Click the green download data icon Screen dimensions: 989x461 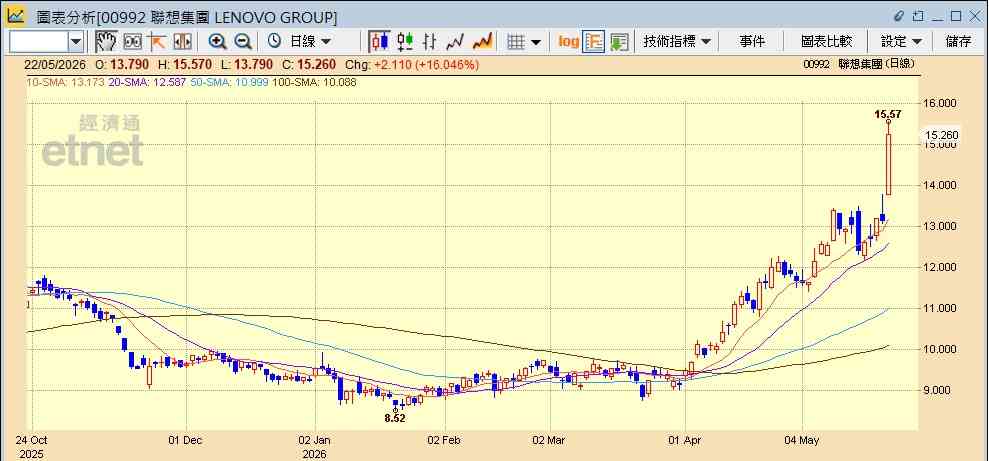coord(619,42)
